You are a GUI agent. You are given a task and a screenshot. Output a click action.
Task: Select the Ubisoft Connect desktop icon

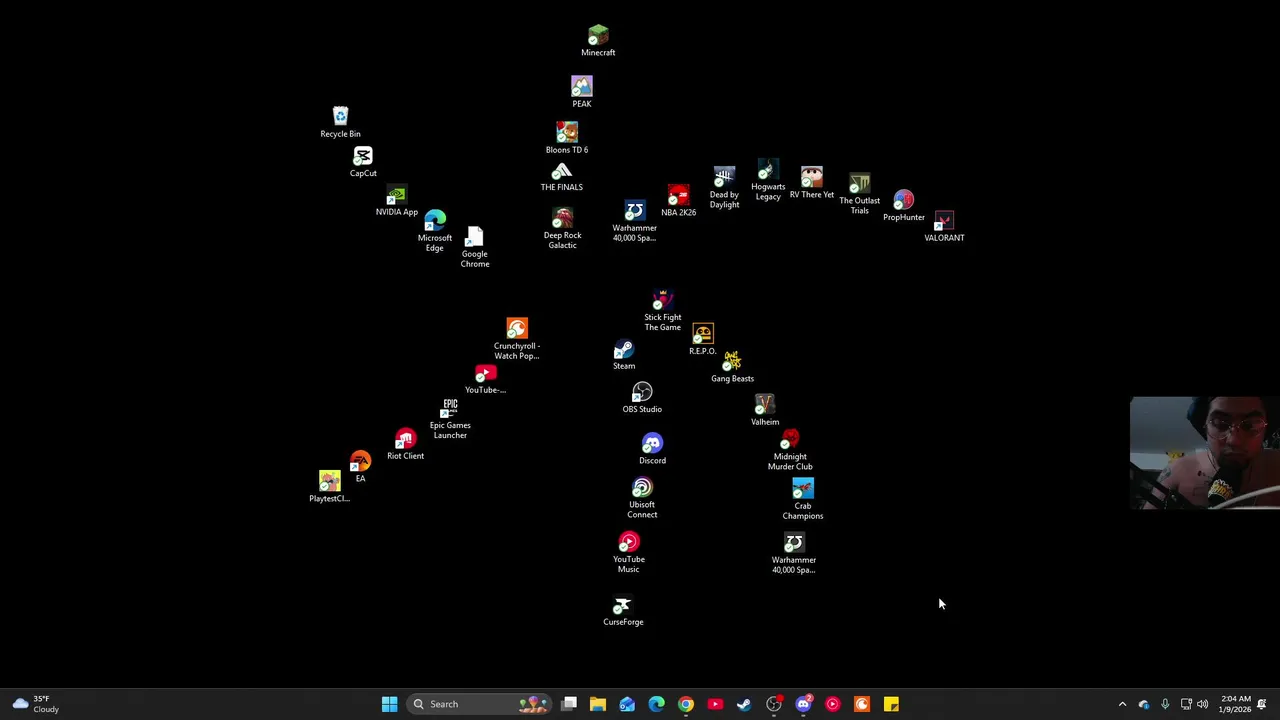pos(642,498)
